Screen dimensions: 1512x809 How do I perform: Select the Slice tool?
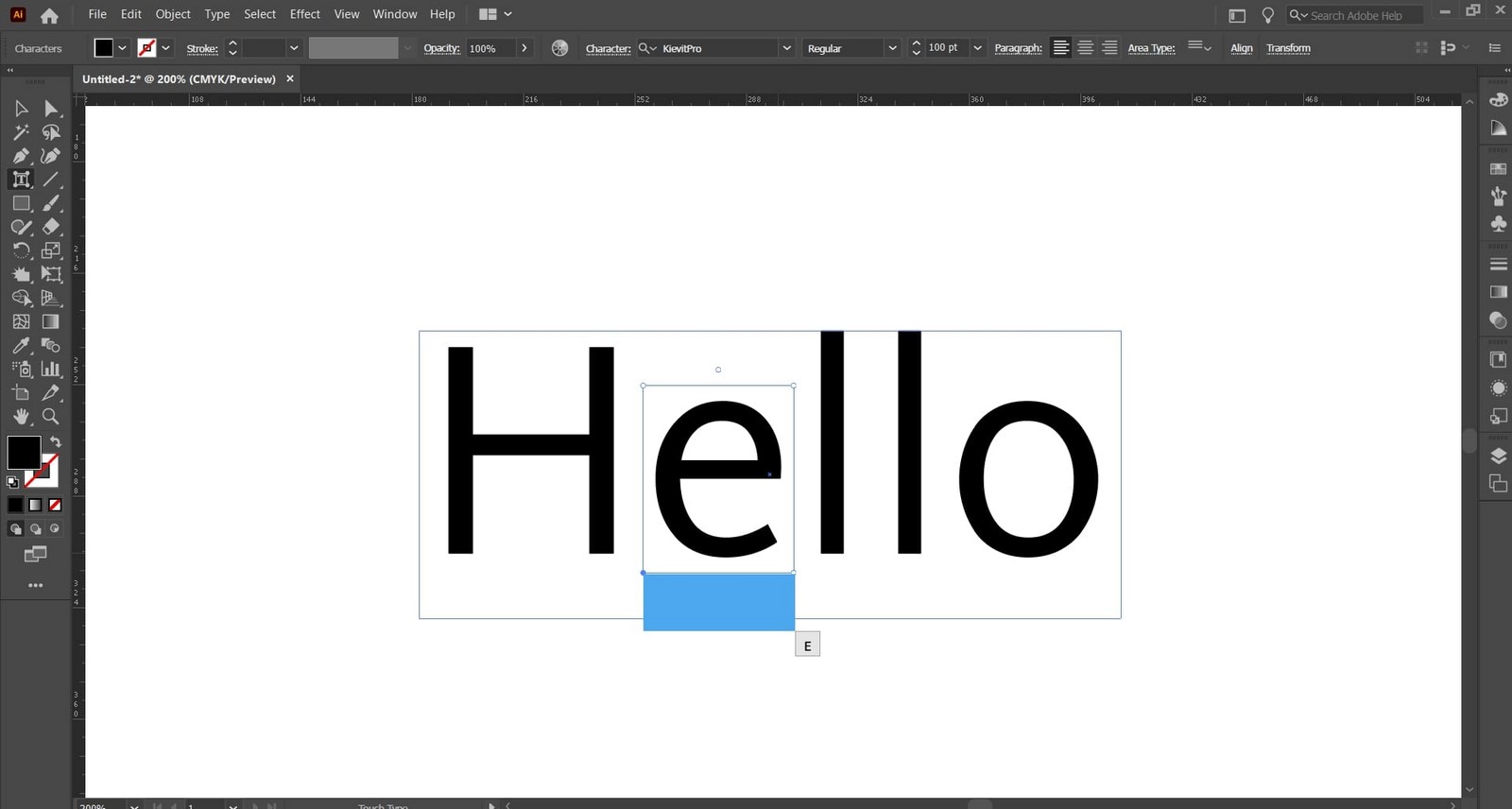51,392
